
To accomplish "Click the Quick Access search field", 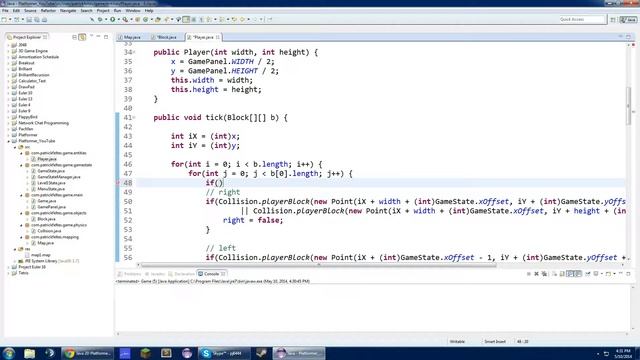I will pyautogui.click(x=581, y=19).
